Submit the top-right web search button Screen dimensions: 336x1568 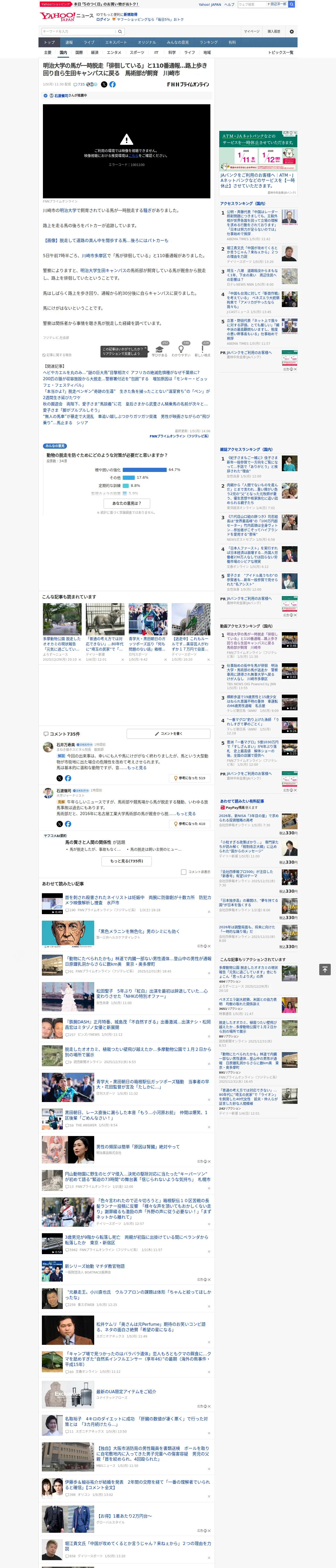(292, 4)
